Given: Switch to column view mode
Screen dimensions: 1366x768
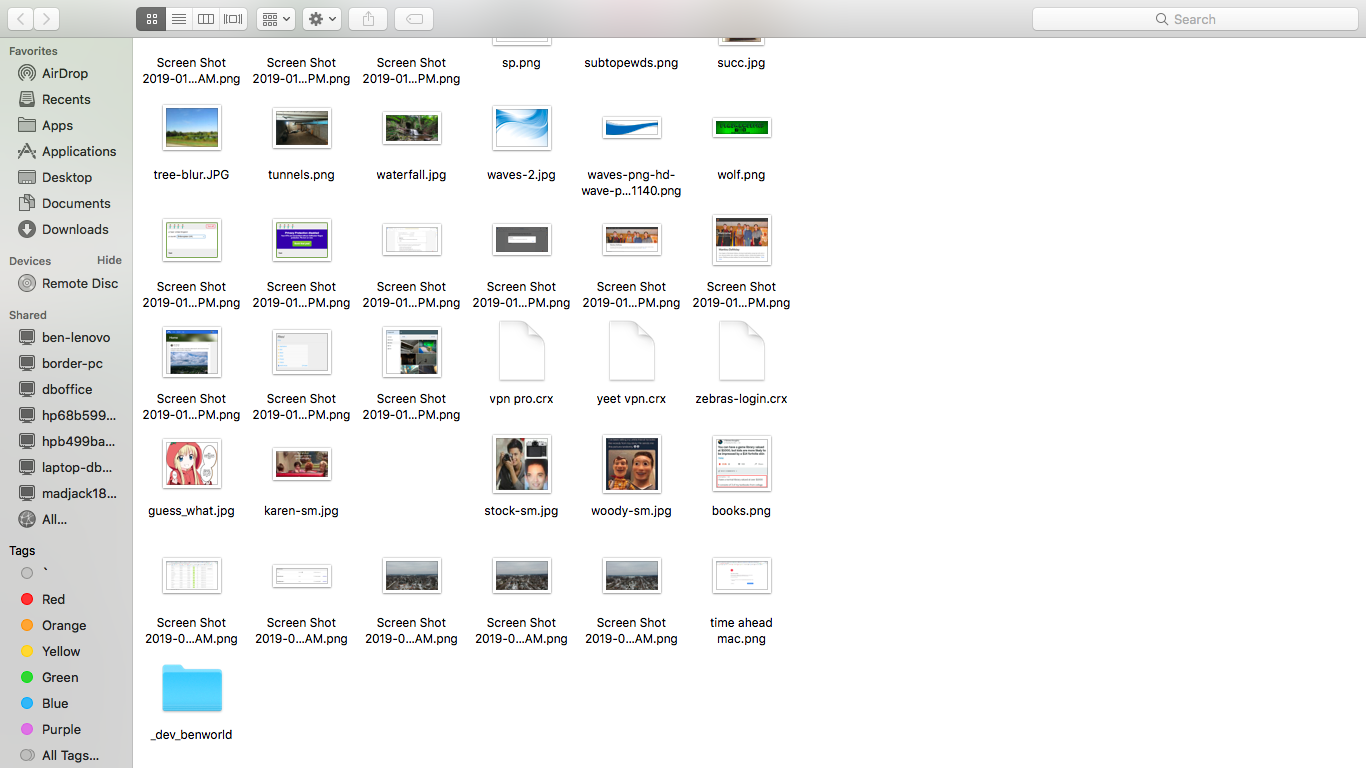Looking at the screenshot, I should [x=205, y=19].
